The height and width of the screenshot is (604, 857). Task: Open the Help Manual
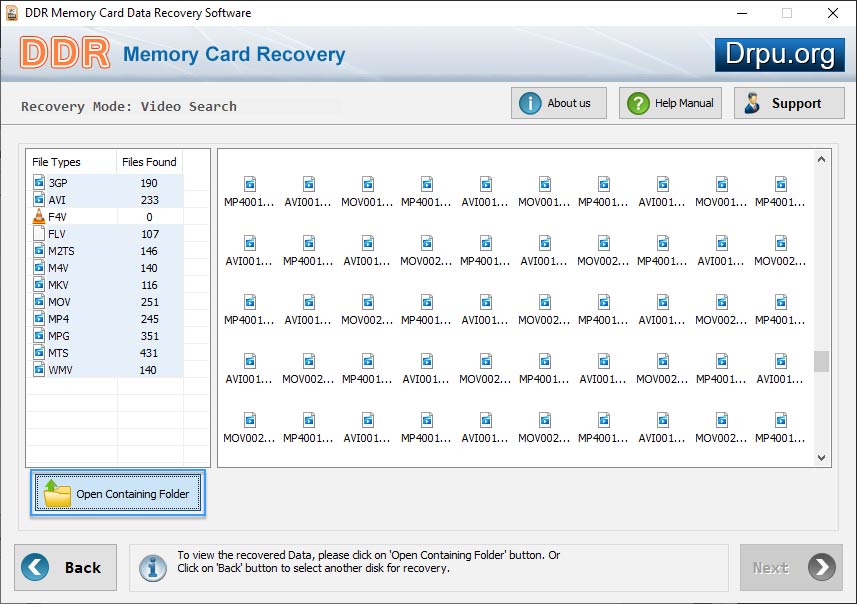click(x=670, y=103)
